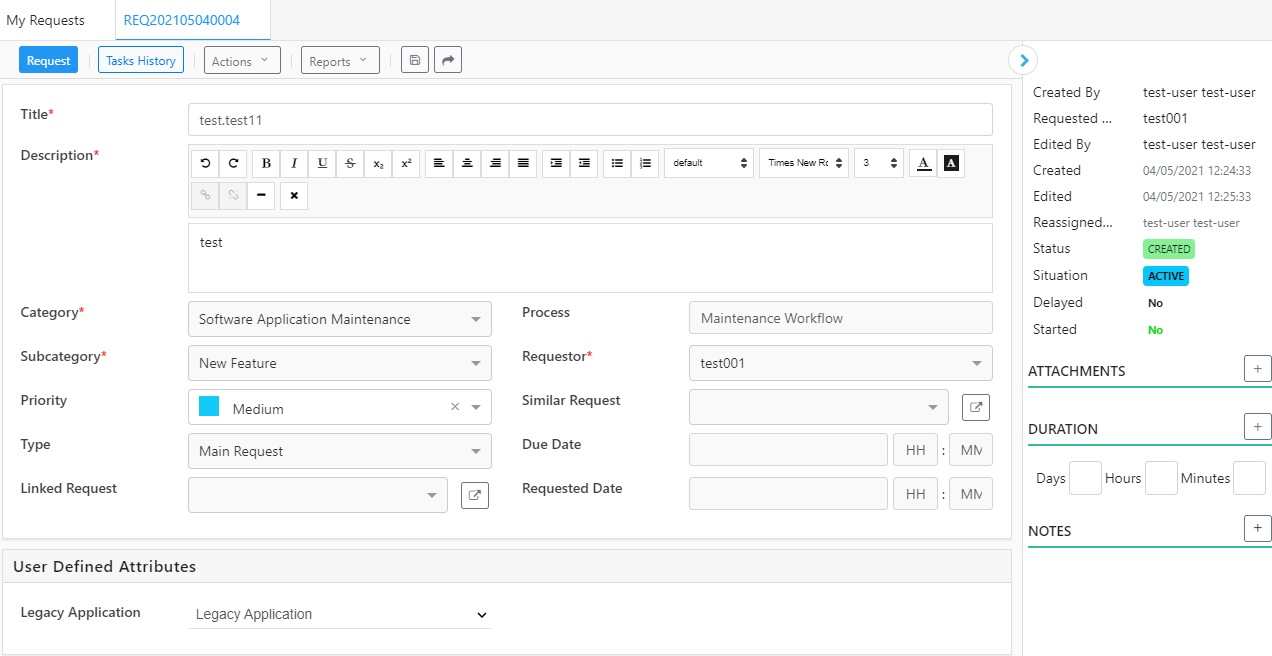1272x656 pixels.
Task: Click the save disk icon in toolbar
Action: click(x=415, y=61)
